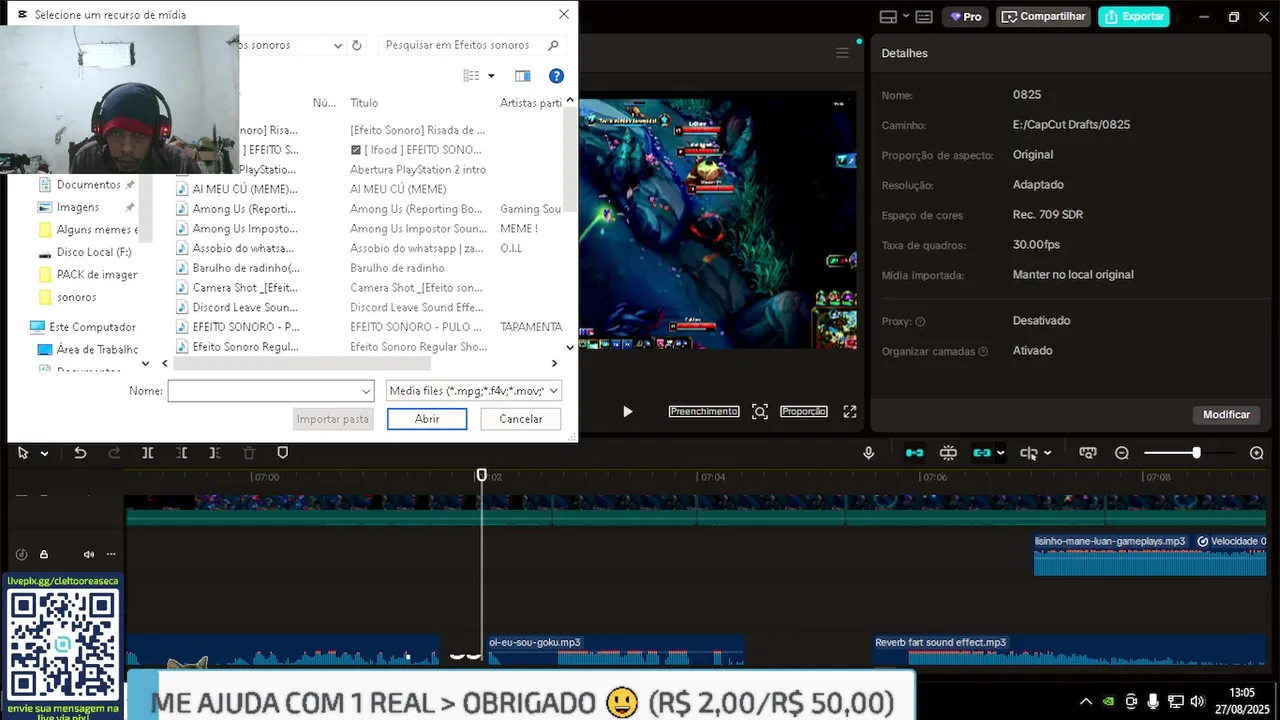Click the playhead marker on timeline ruler
The image size is (1280, 720).
tap(481, 476)
